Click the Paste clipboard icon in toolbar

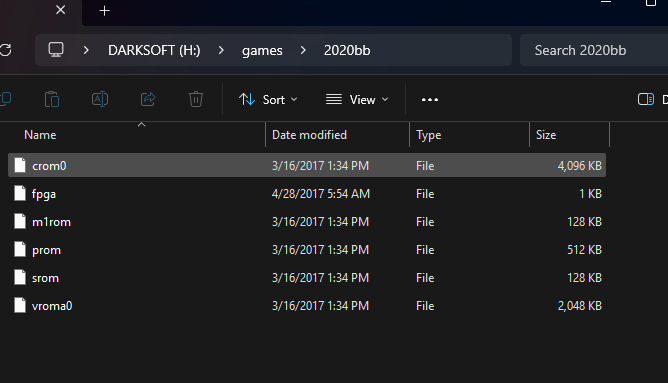click(52, 99)
